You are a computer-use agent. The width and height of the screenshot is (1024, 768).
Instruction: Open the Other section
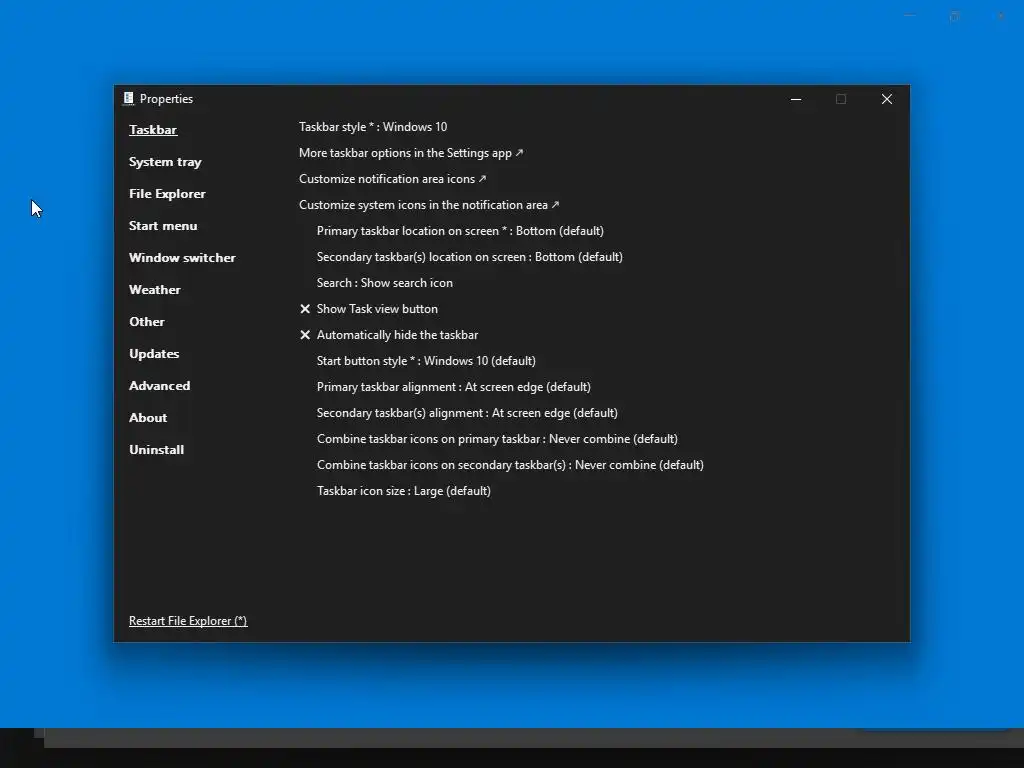147,322
